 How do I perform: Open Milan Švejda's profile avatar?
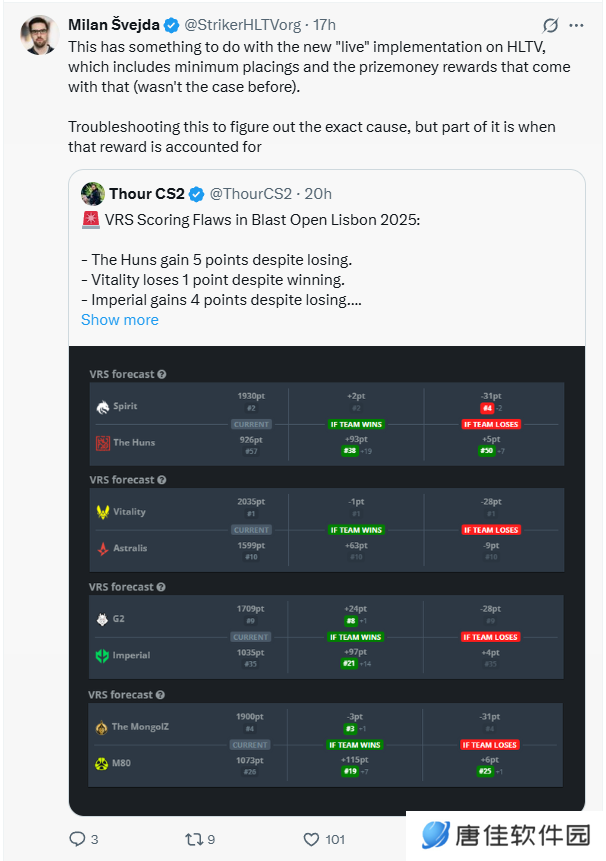[39, 35]
